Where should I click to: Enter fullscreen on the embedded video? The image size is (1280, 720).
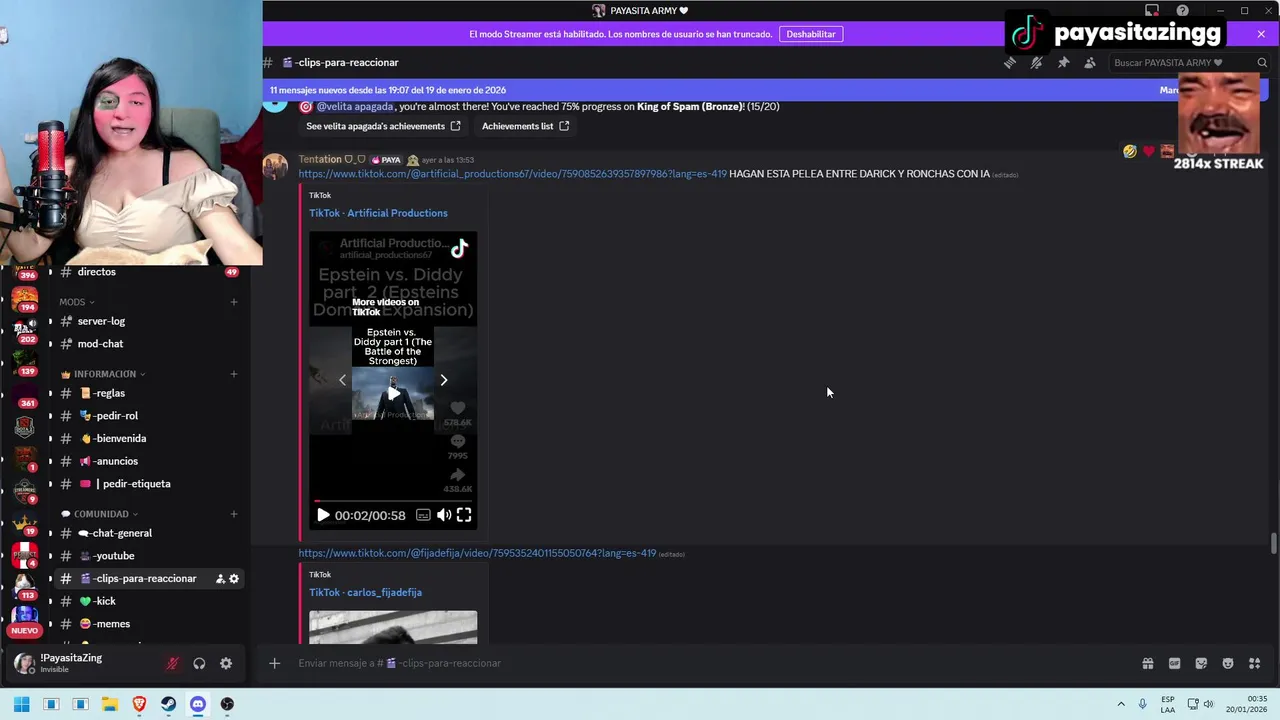tap(464, 515)
